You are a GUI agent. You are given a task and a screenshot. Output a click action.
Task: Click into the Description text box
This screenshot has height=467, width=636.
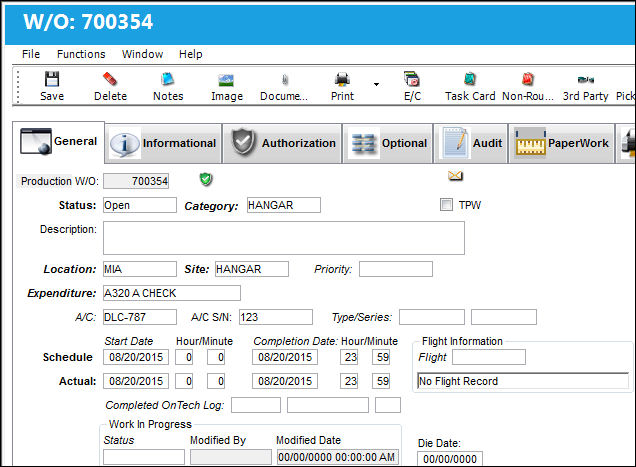(284, 238)
